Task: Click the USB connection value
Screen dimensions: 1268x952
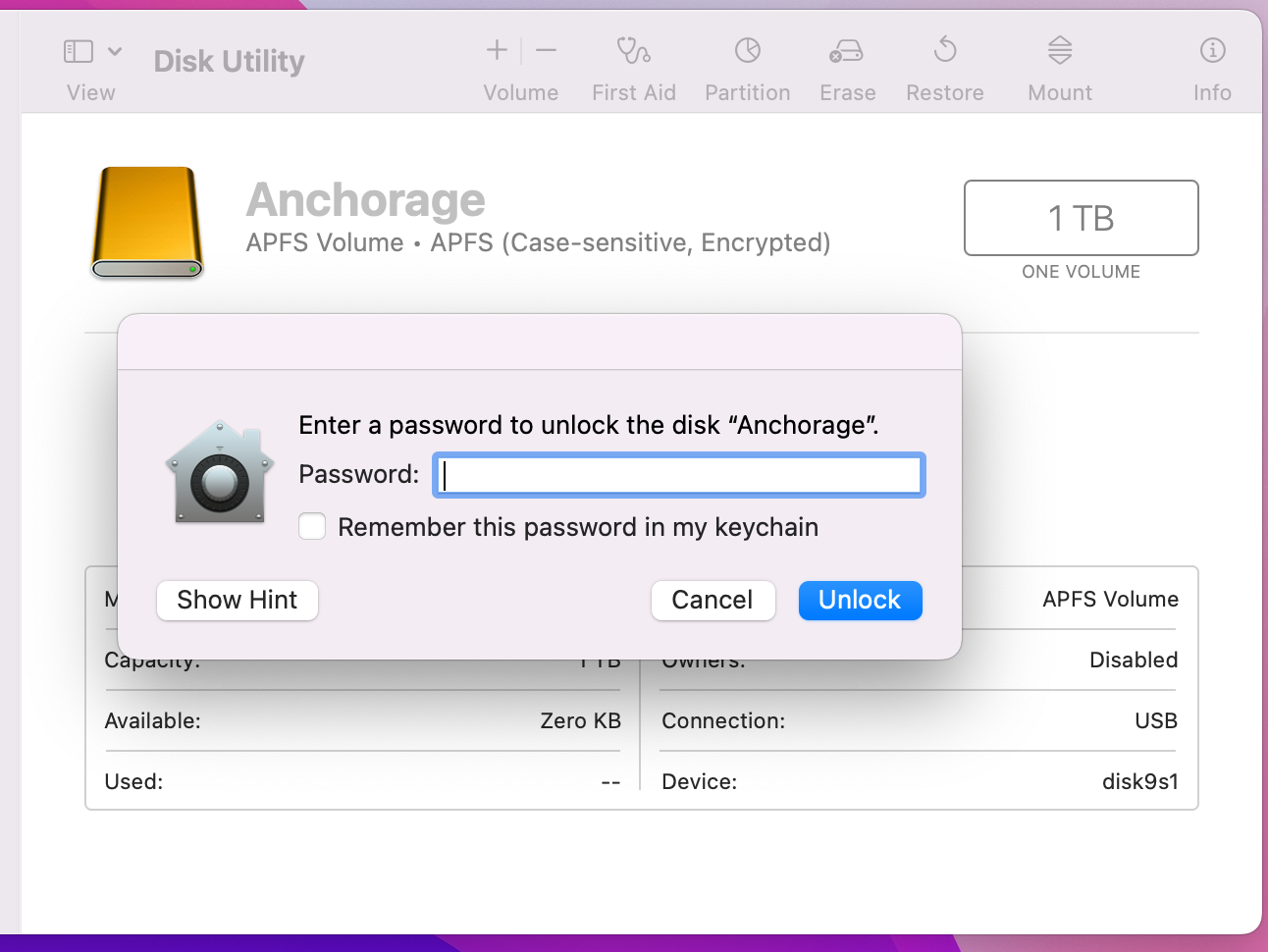Action: coord(1156,721)
